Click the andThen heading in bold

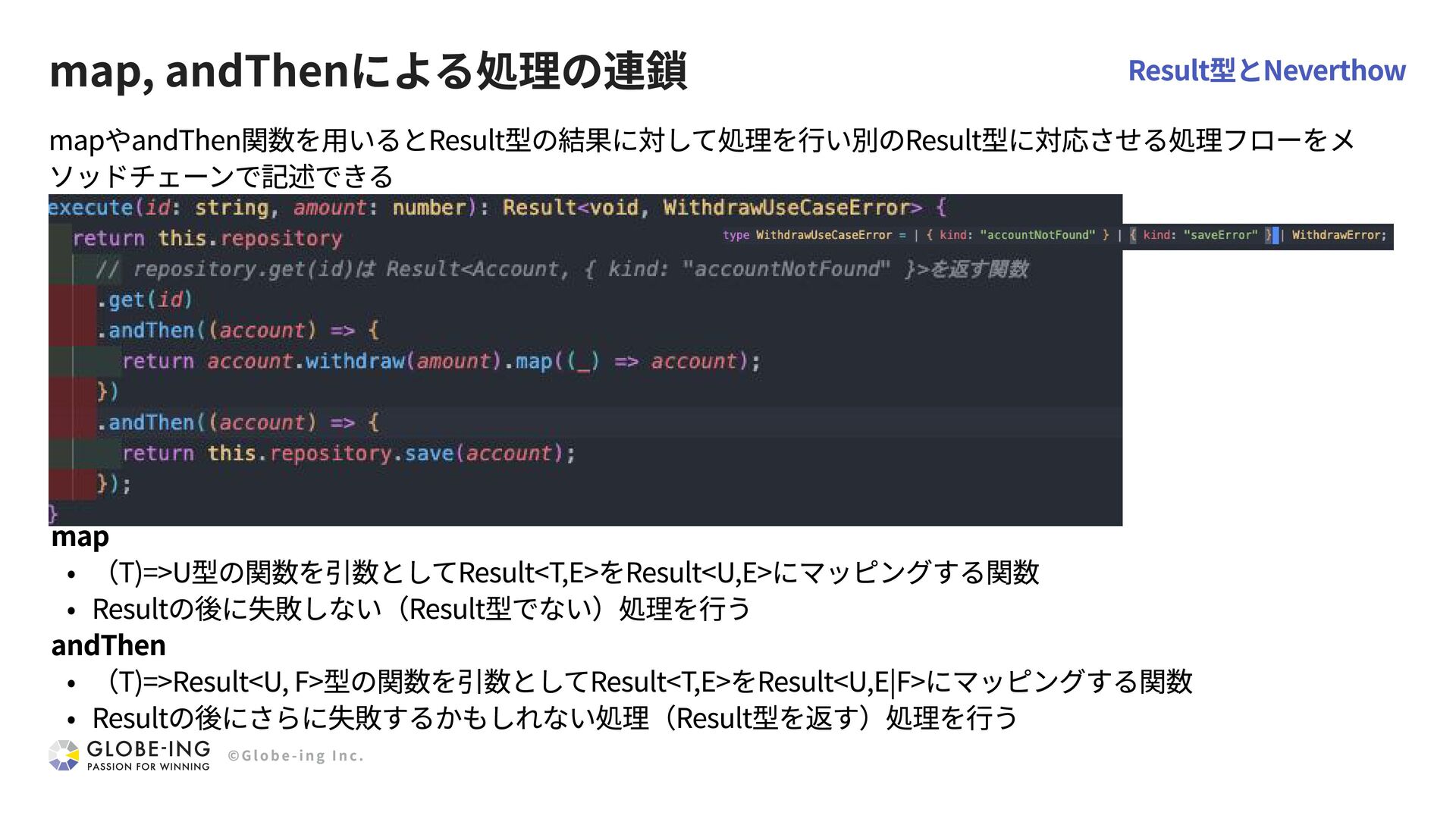pos(108,645)
